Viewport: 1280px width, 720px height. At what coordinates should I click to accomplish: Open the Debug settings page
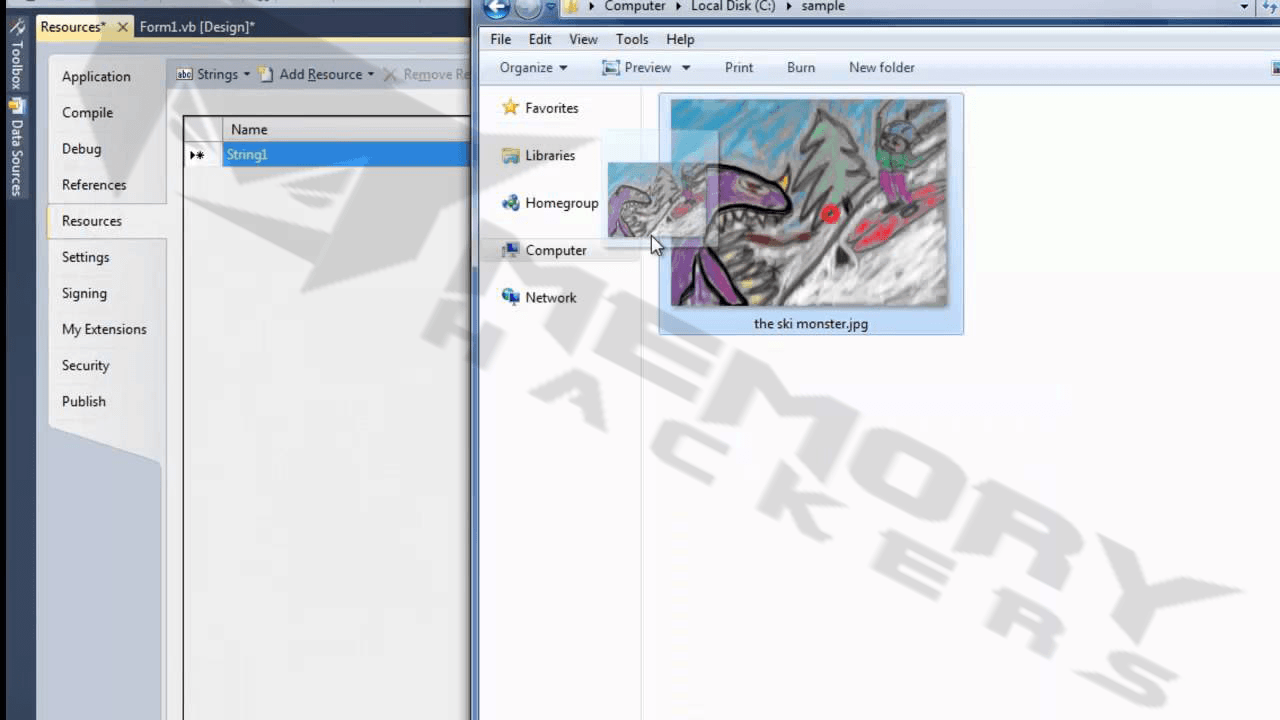[x=81, y=149]
